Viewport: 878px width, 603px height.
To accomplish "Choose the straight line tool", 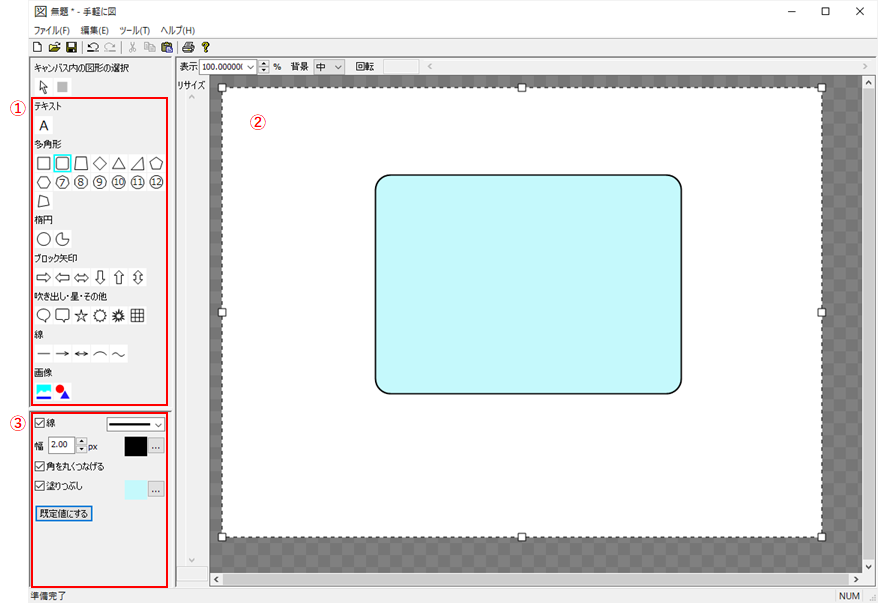I will (44, 353).
